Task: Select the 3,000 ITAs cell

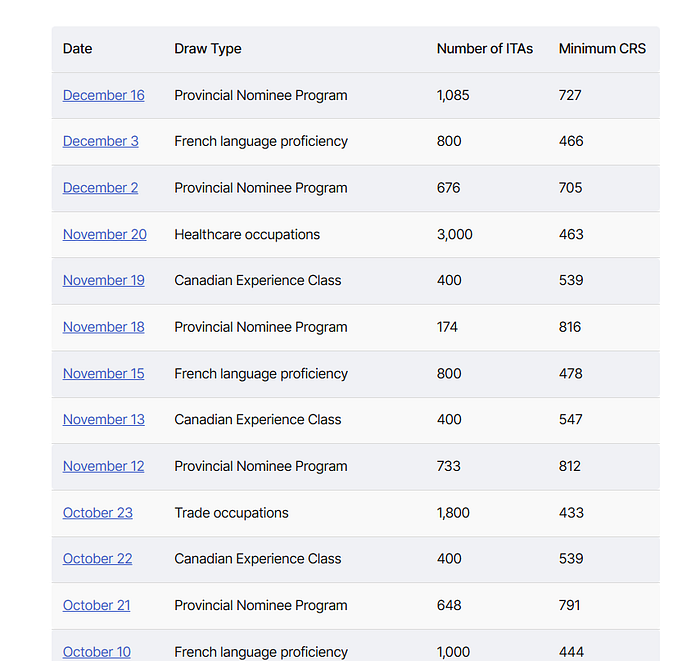Action: coord(454,235)
